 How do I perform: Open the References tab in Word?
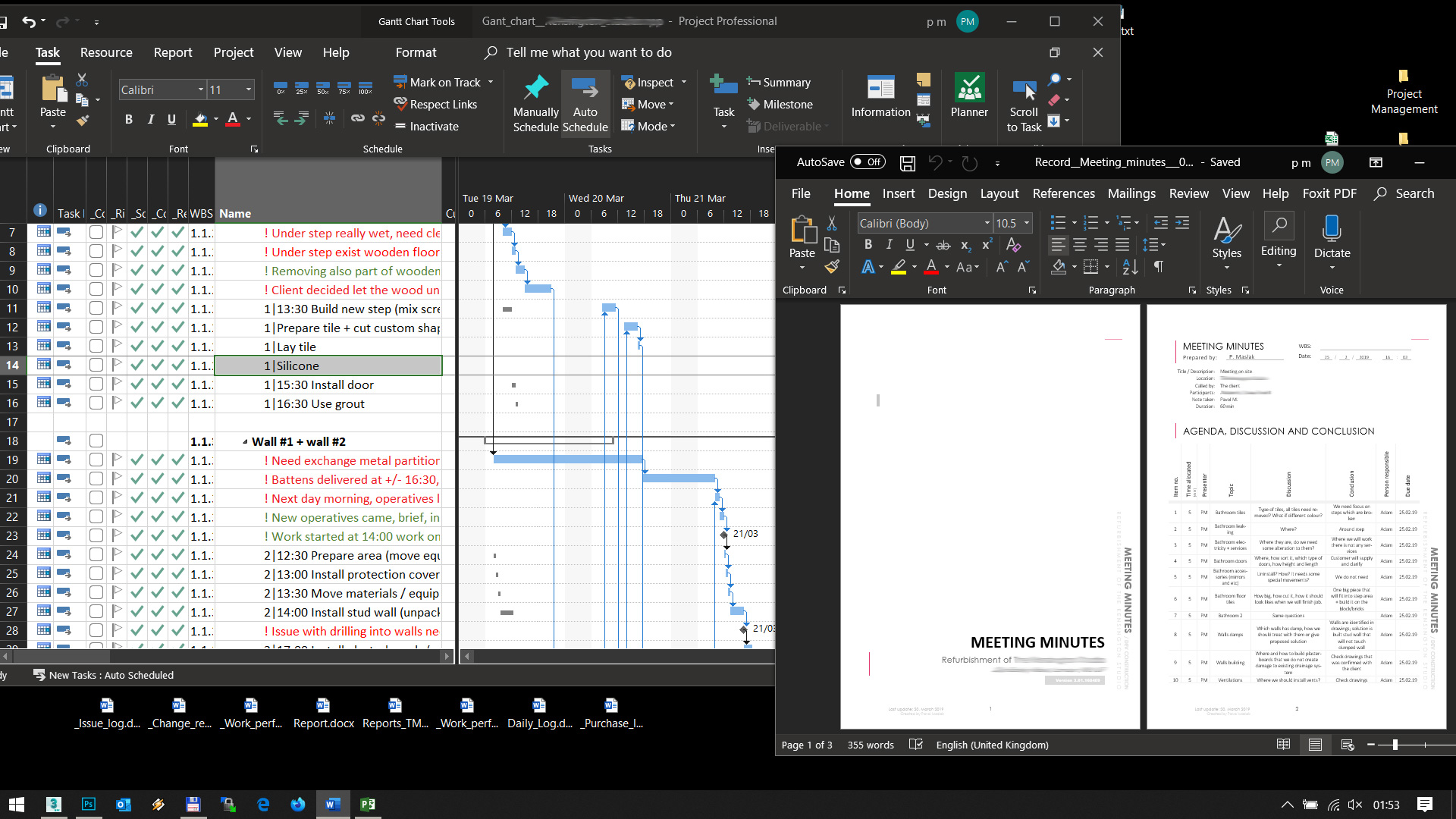[x=1063, y=194]
